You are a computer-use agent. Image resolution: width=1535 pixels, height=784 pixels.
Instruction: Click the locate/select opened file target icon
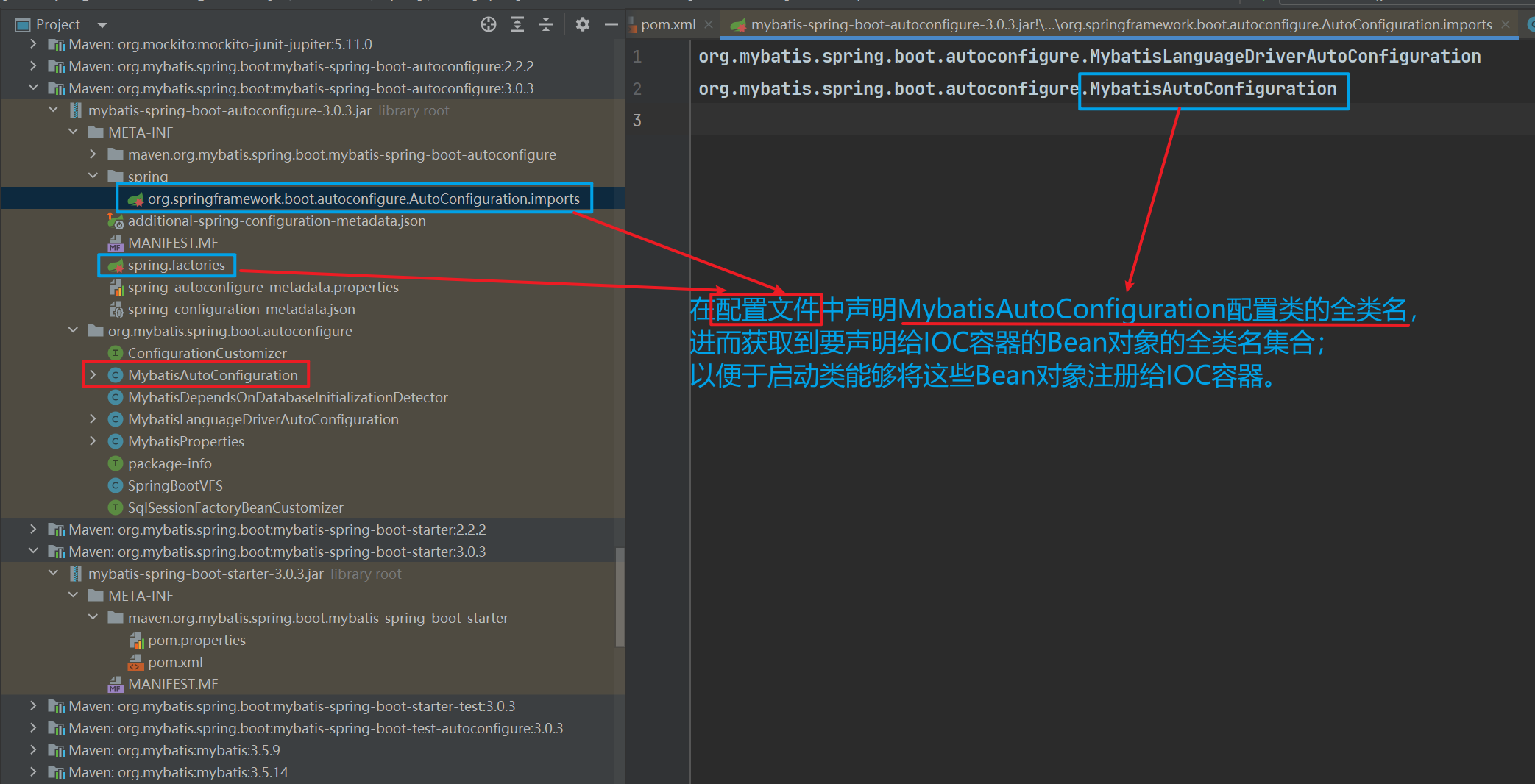[489, 25]
